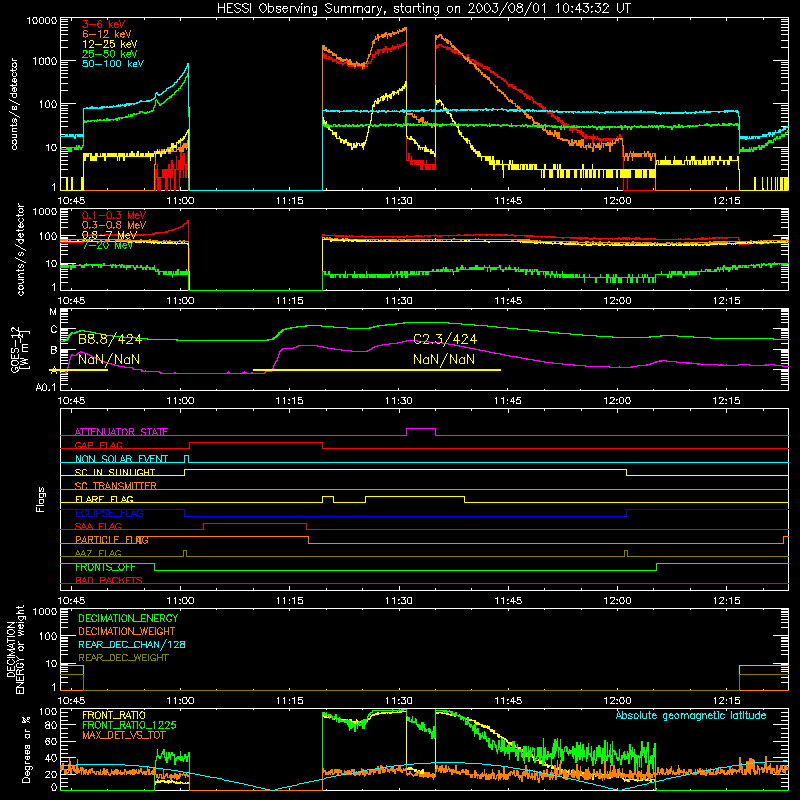800x800 pixels.
Task: Select the NON_SOLAR_EVENT flag label
Action: click(121, 459)
